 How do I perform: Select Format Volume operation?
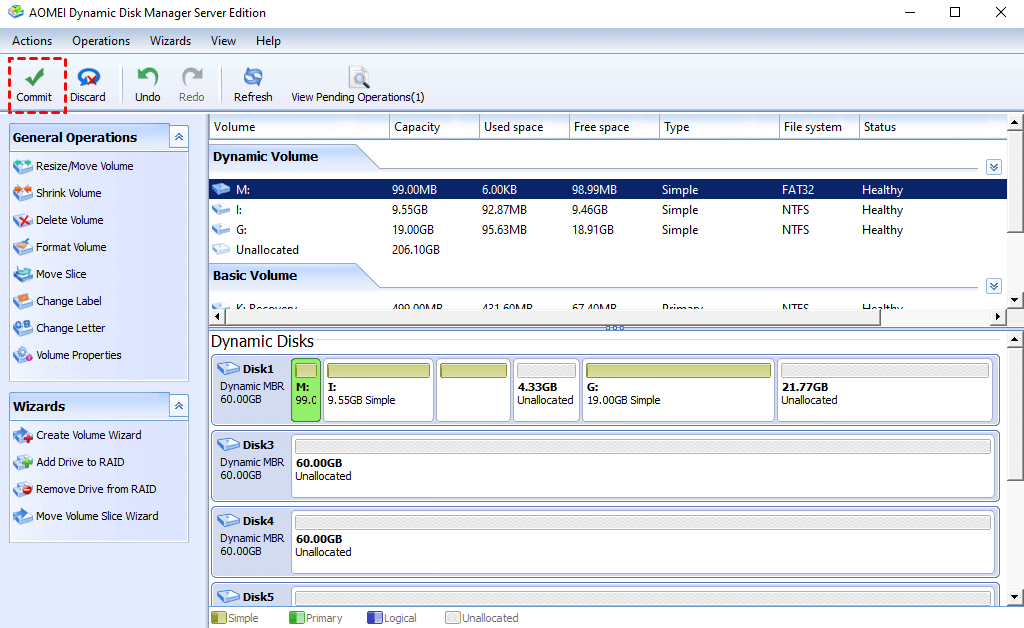pos(71,247)
